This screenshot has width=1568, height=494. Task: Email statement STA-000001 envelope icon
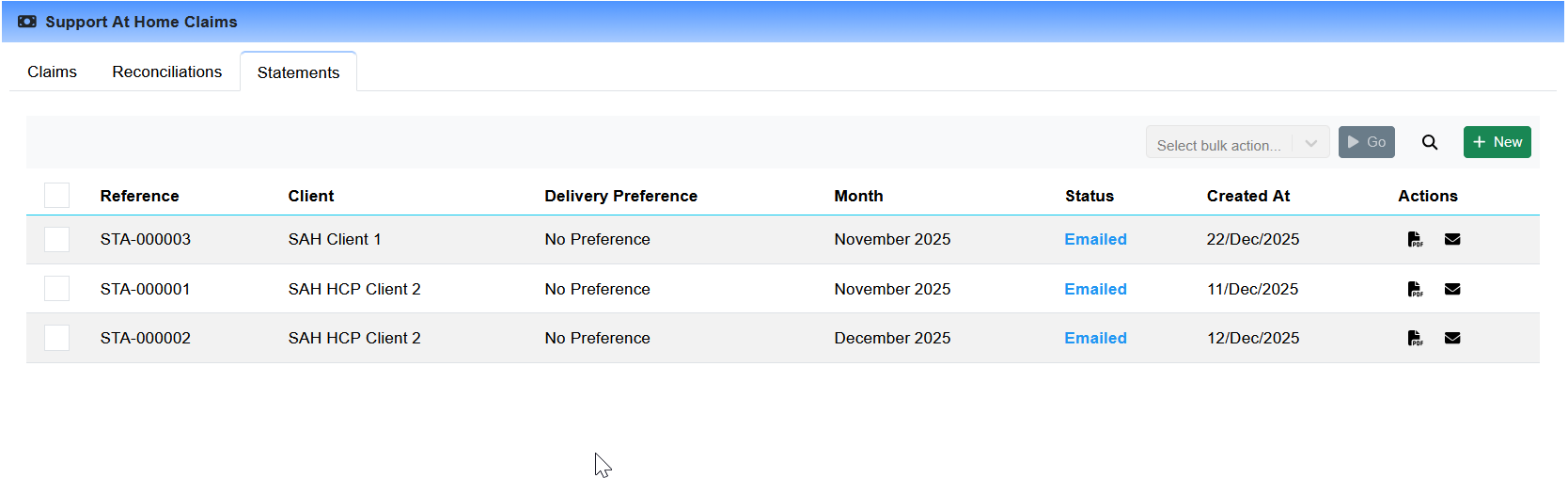[1452, 289]
